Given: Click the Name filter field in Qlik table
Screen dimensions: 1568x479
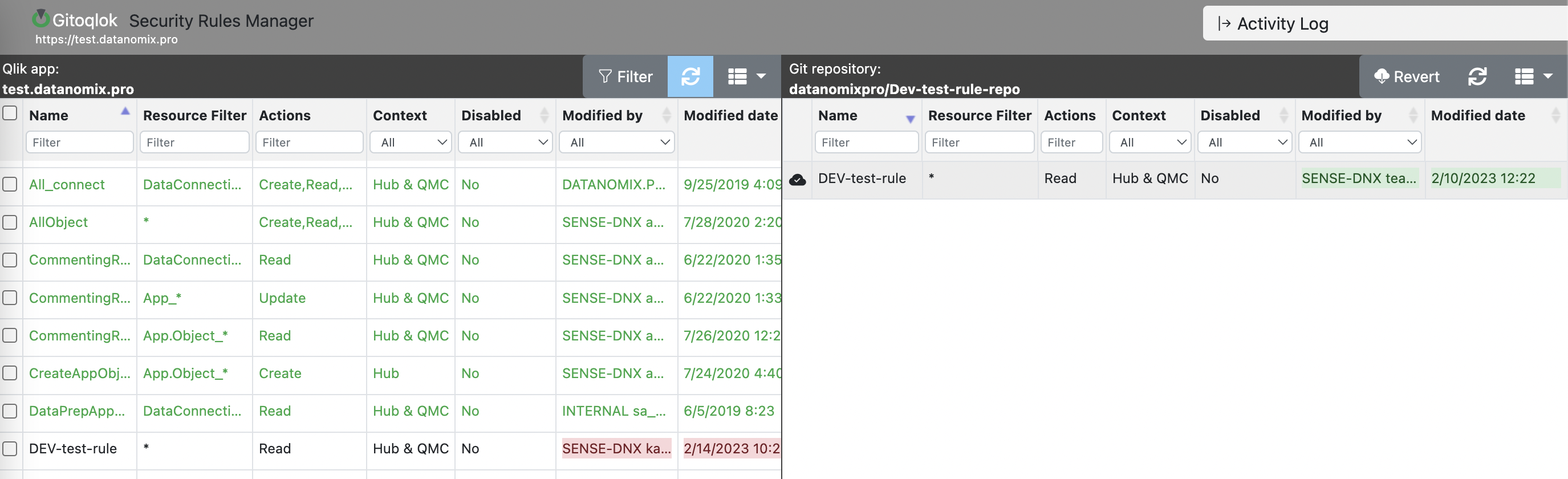Looking at the screenshot, I should point(80,143).
